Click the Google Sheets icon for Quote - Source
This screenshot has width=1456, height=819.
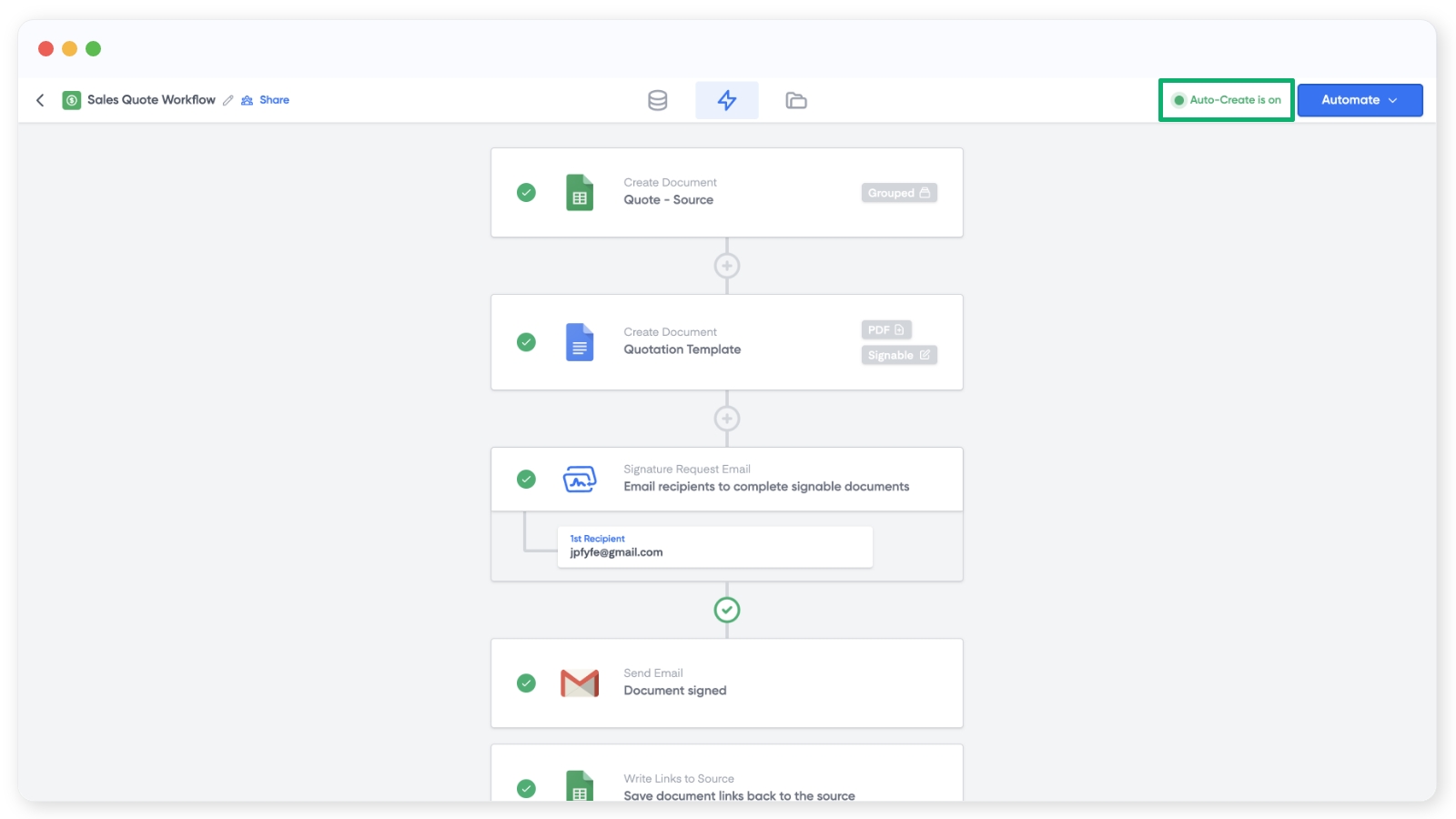click(580, 193)
